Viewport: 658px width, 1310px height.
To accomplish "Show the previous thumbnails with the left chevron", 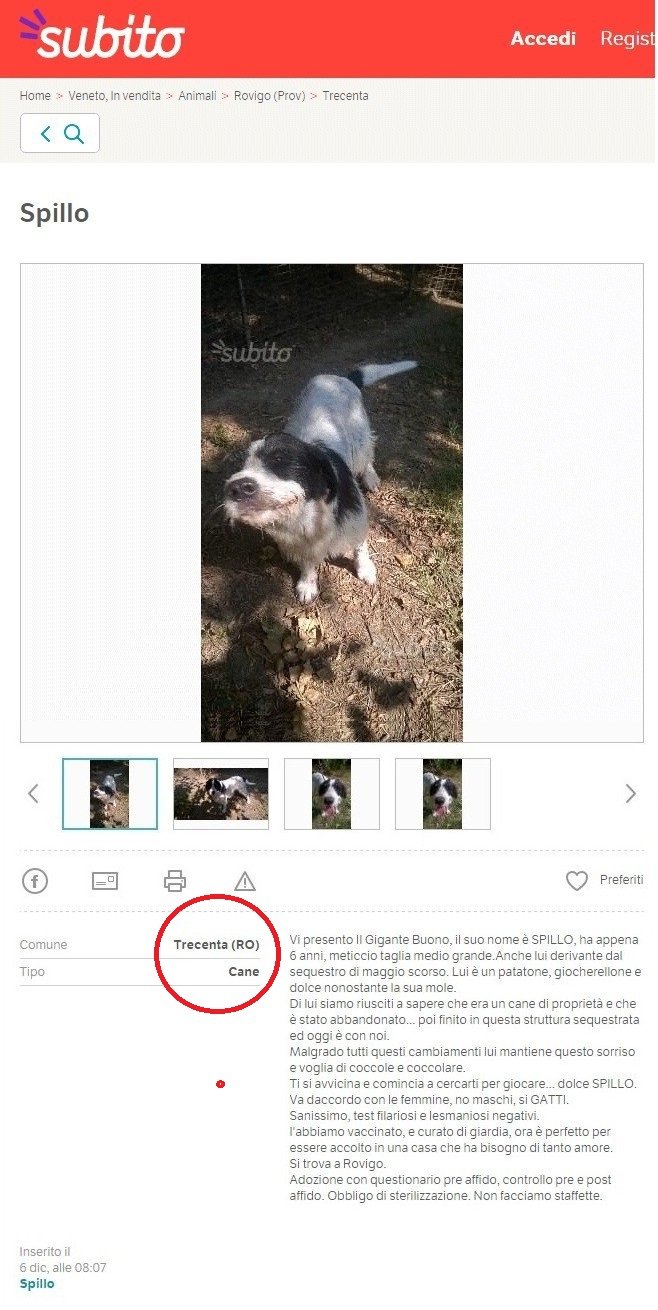I will [x=33, y=794].
